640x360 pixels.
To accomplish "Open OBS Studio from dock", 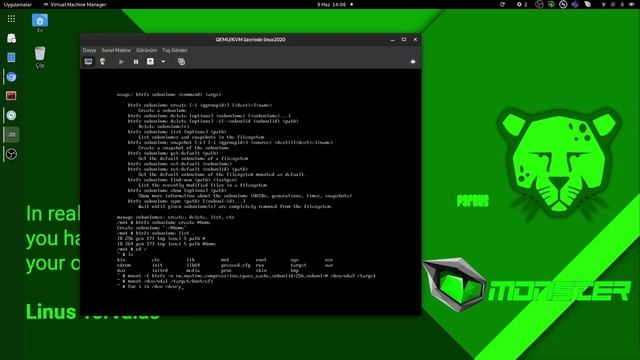I will tap(11, 154).
